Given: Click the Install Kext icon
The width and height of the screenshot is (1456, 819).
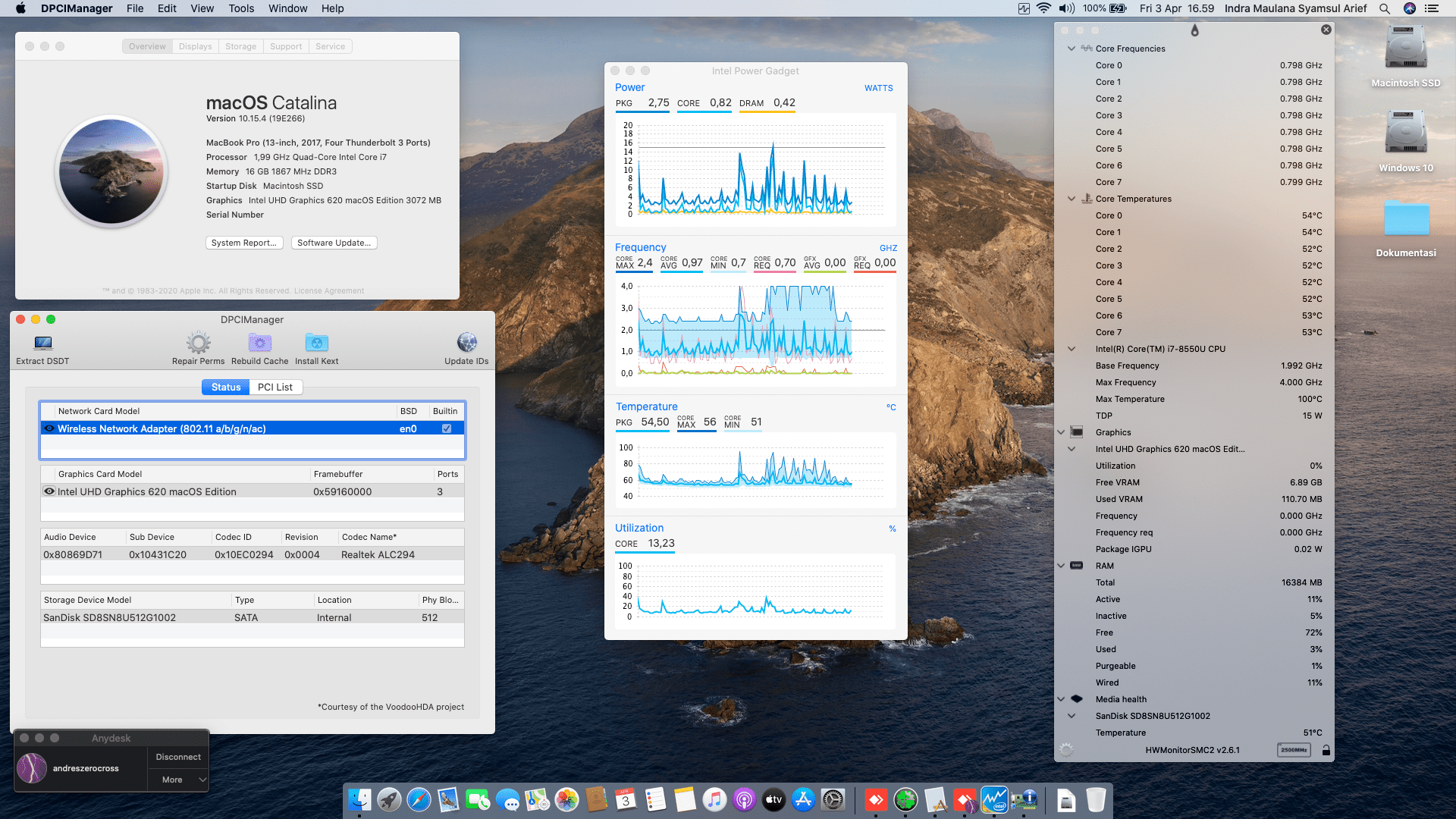Looking at the screenshot, I should 316,344.
